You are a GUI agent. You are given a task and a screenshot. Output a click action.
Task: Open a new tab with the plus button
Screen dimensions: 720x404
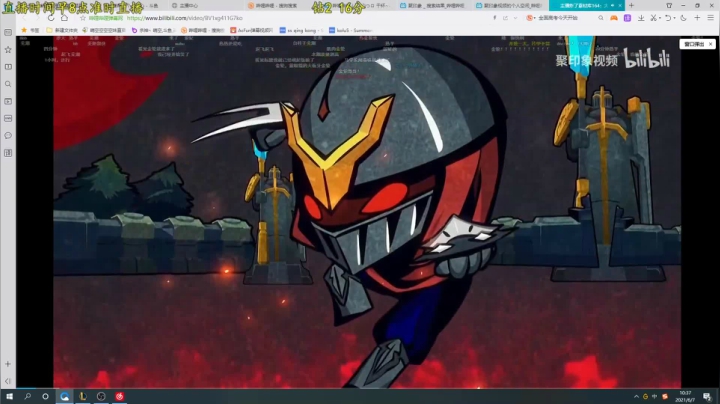pyautogui.click(x=631, y=6)
